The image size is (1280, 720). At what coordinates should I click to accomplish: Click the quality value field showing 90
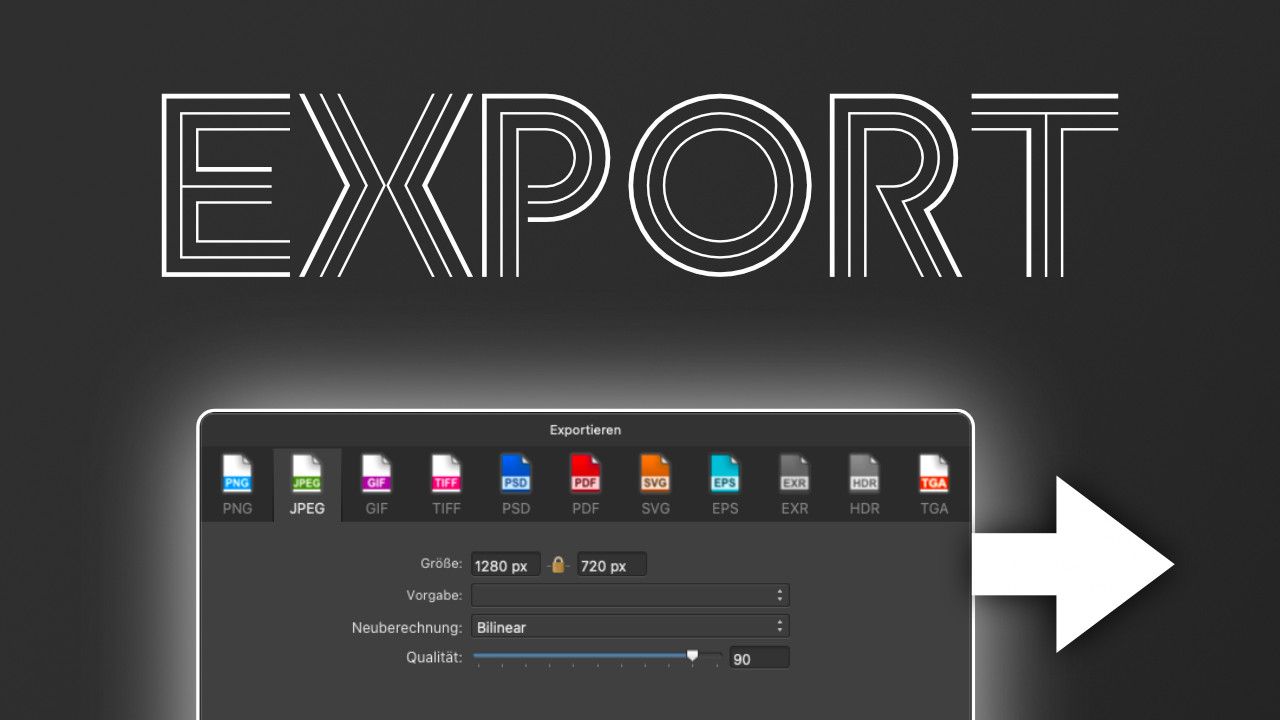click(759, 659)
